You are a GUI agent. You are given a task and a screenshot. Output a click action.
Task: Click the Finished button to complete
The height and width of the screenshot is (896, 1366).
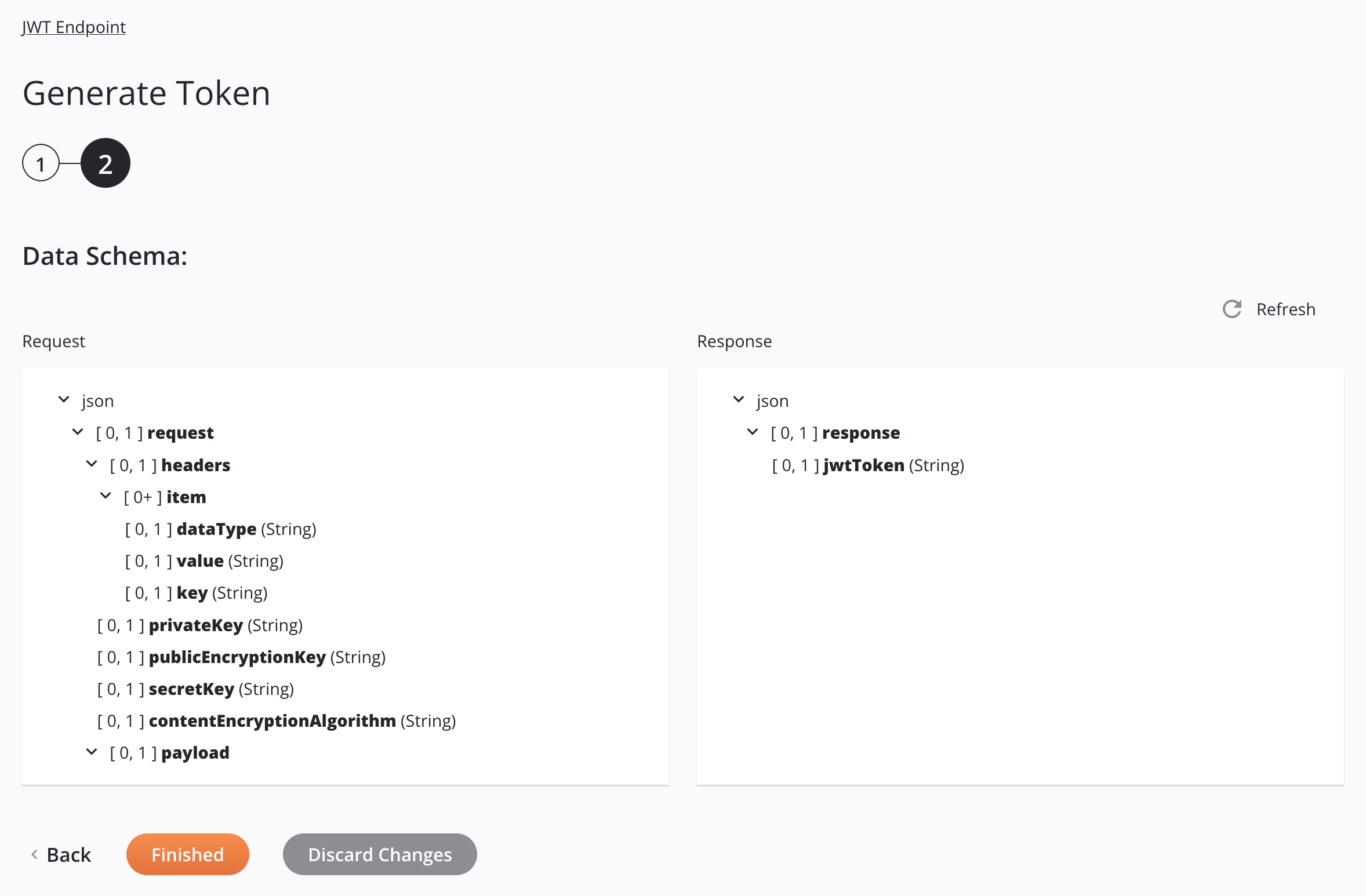187,855
